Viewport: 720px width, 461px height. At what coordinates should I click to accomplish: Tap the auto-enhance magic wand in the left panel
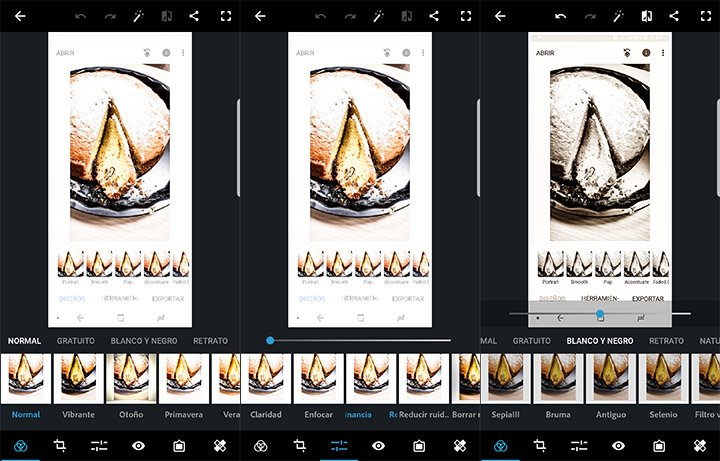pos(138,16)
